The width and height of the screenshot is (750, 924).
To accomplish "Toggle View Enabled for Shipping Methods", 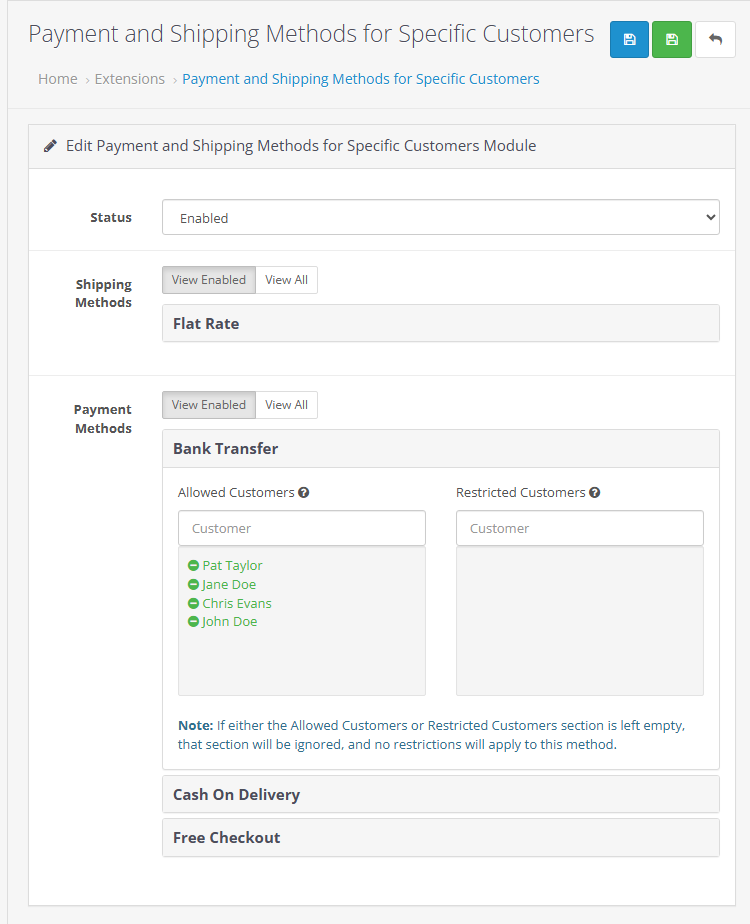I will [209, 280].
